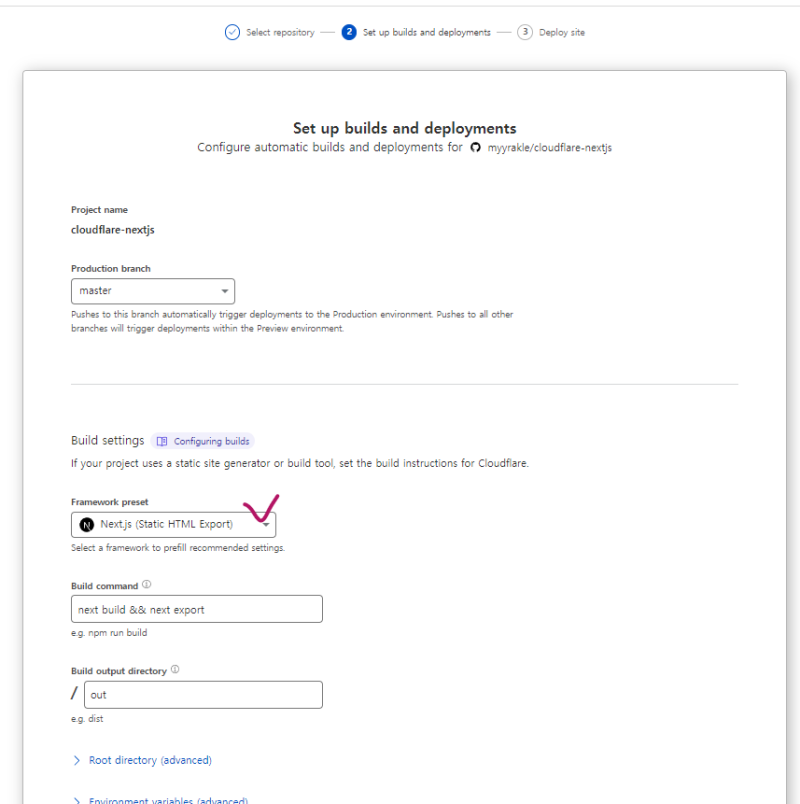Image resolution: width=800 pixels, height=804 pixels.
Task: Click the book icon in Configuring builds badge
Action: point(162,441)
